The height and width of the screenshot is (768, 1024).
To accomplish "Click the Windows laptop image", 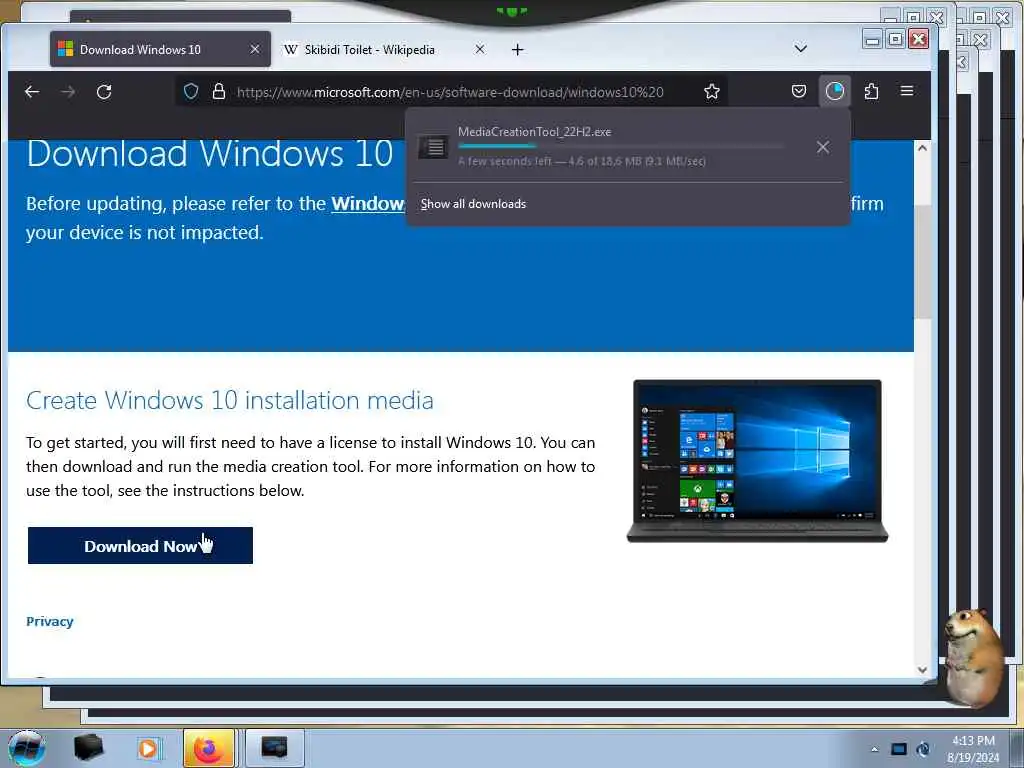I will coord(757,460).
